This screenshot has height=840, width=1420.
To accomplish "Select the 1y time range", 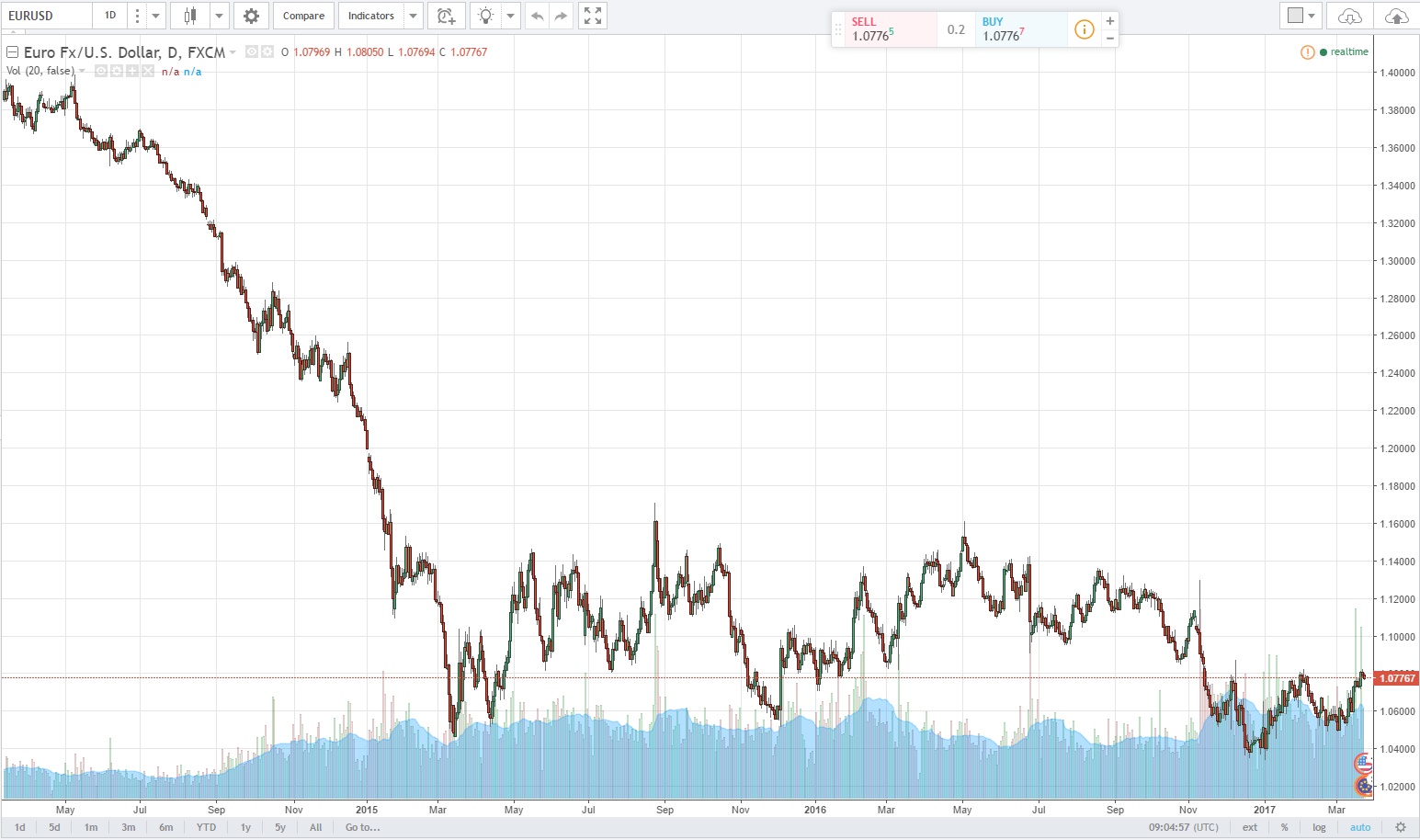I will coord(245,827).
